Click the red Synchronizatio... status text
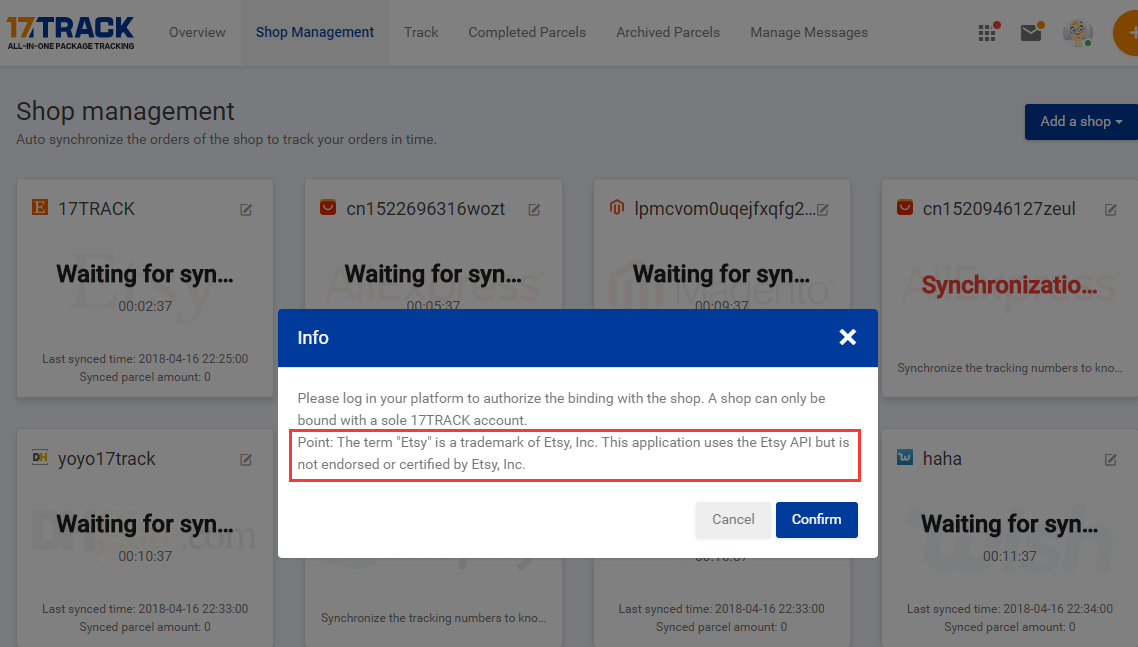Screen dimensions: 1138x647 tap(1009, 285)
